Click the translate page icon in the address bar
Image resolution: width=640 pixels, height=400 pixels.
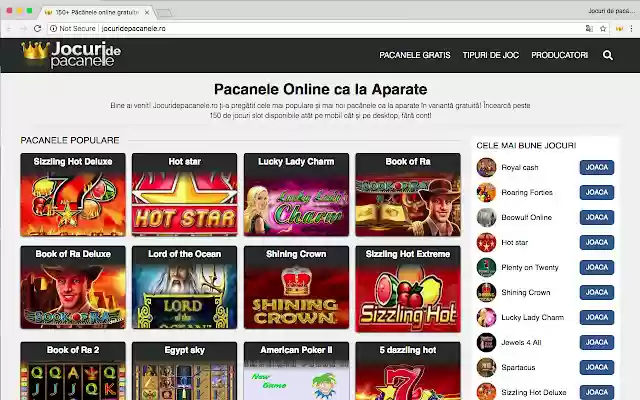tap(589, 29)
